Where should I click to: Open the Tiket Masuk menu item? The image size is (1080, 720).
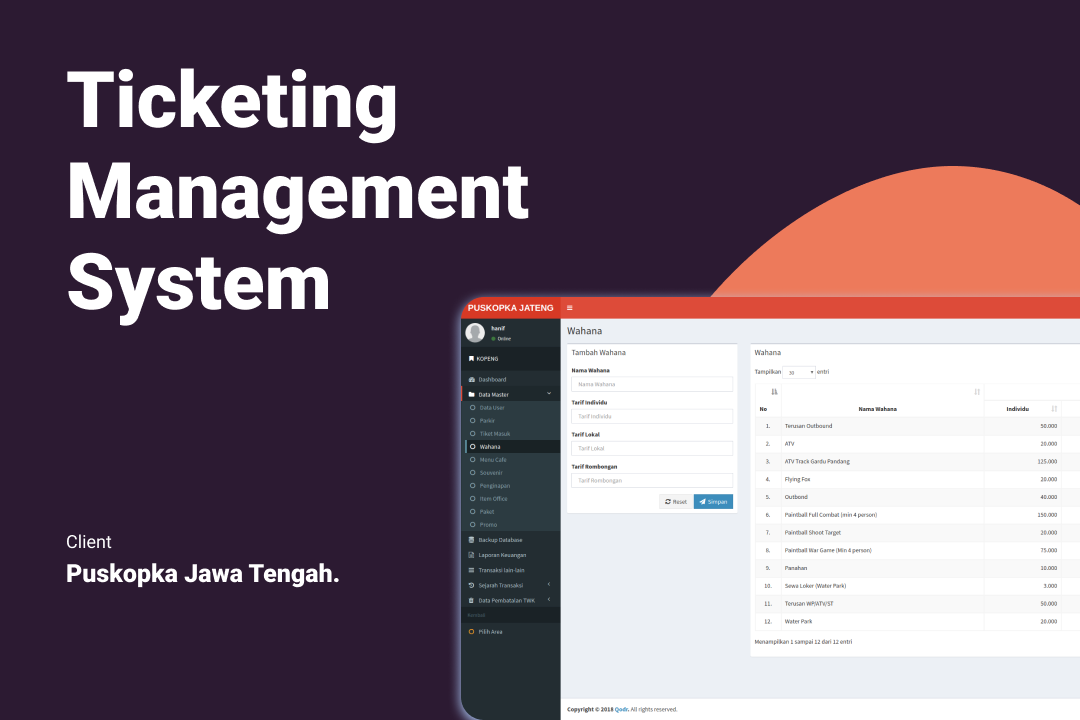point(495,433)
